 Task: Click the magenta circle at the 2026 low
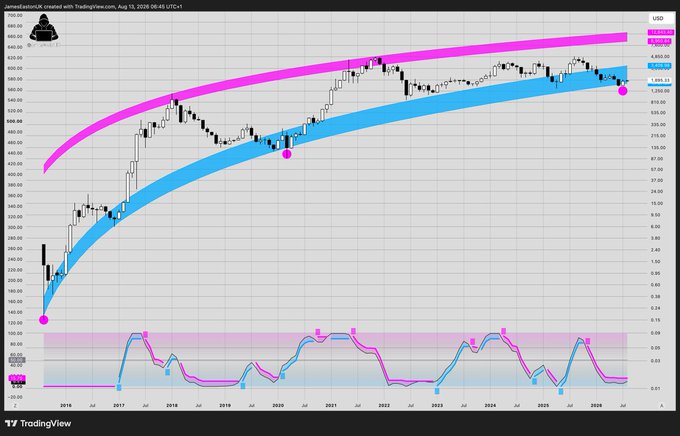coord(622,91)
